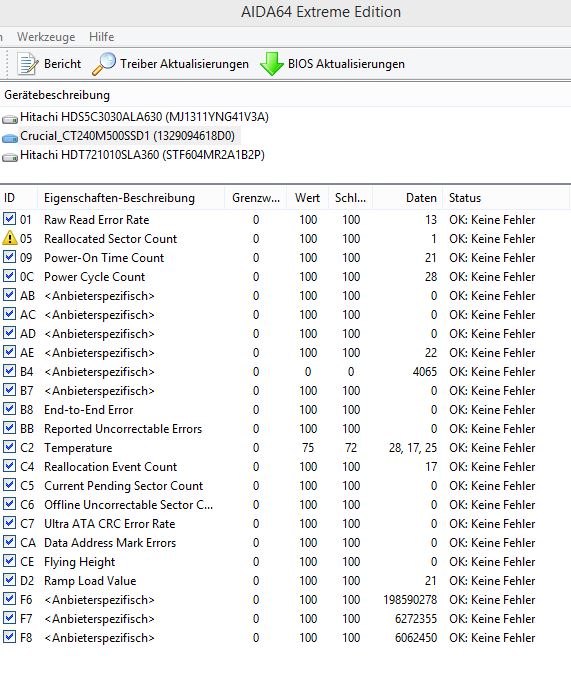This screenshot has height=694, width=571.
Task: Click the Power-On Time Count description
Action: click(x=104, y=258)
